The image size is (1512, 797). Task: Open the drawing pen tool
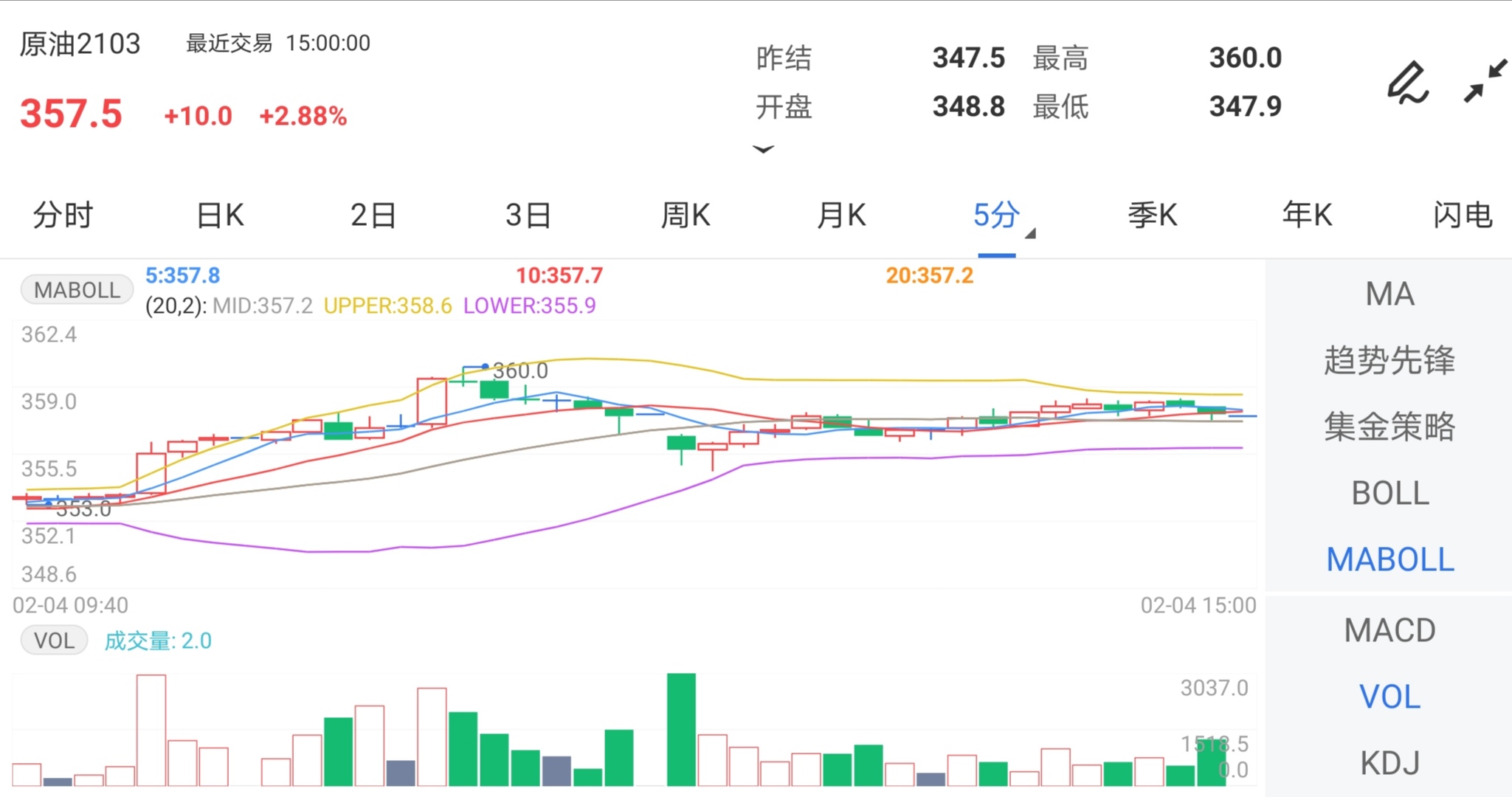click(x=1408, y=83)
